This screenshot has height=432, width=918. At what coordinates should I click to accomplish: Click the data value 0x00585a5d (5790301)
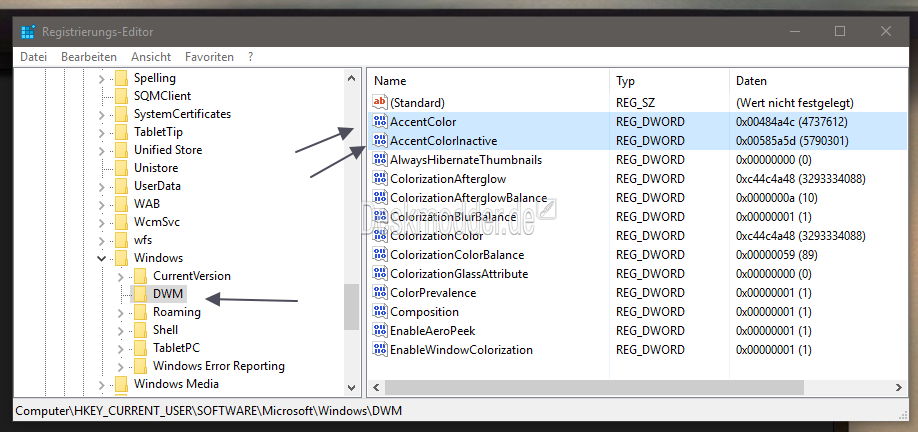[791, 140]
